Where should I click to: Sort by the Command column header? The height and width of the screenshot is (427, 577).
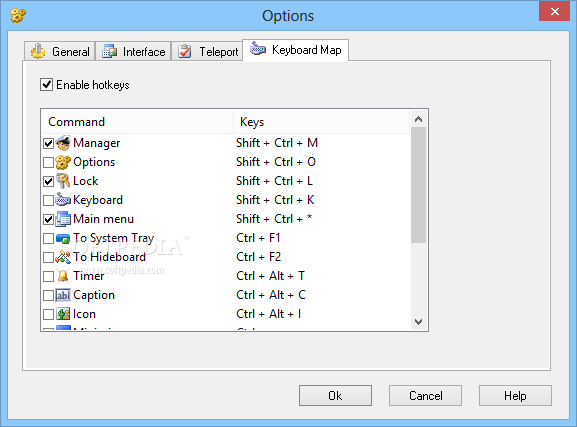point(137,122)
